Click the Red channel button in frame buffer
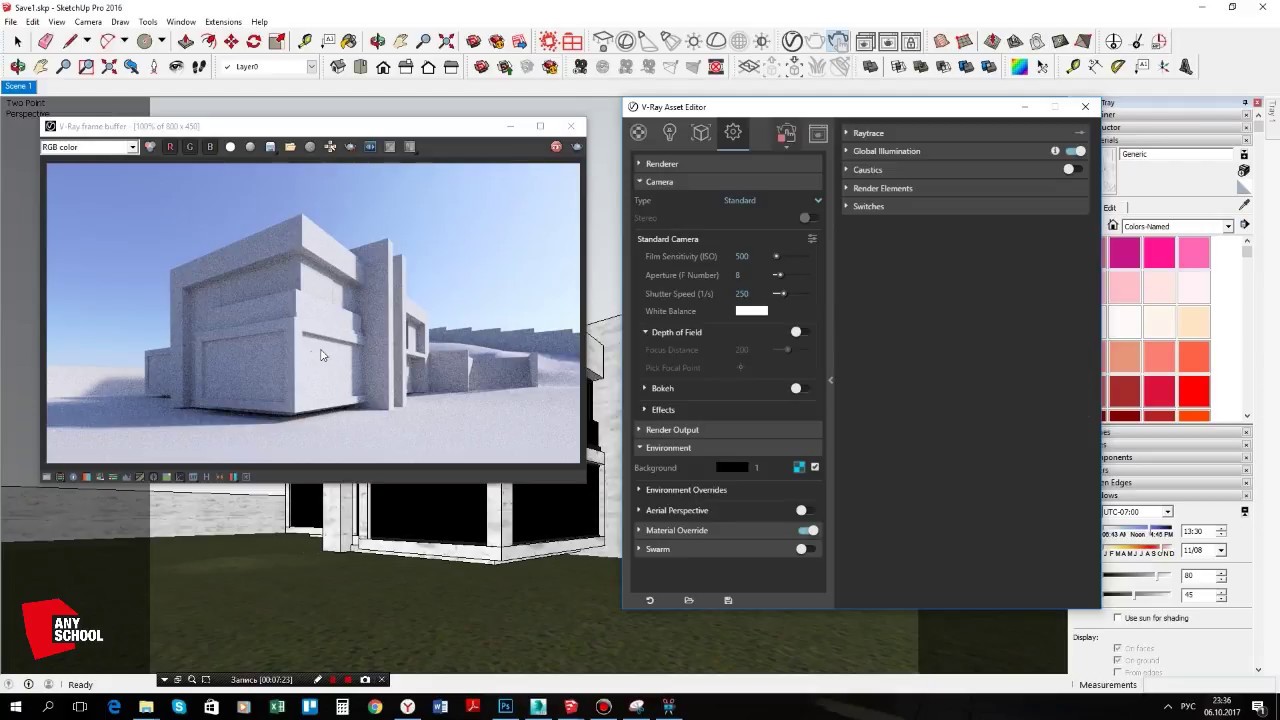Screen dimensions: 1280x720 [170, 147]
